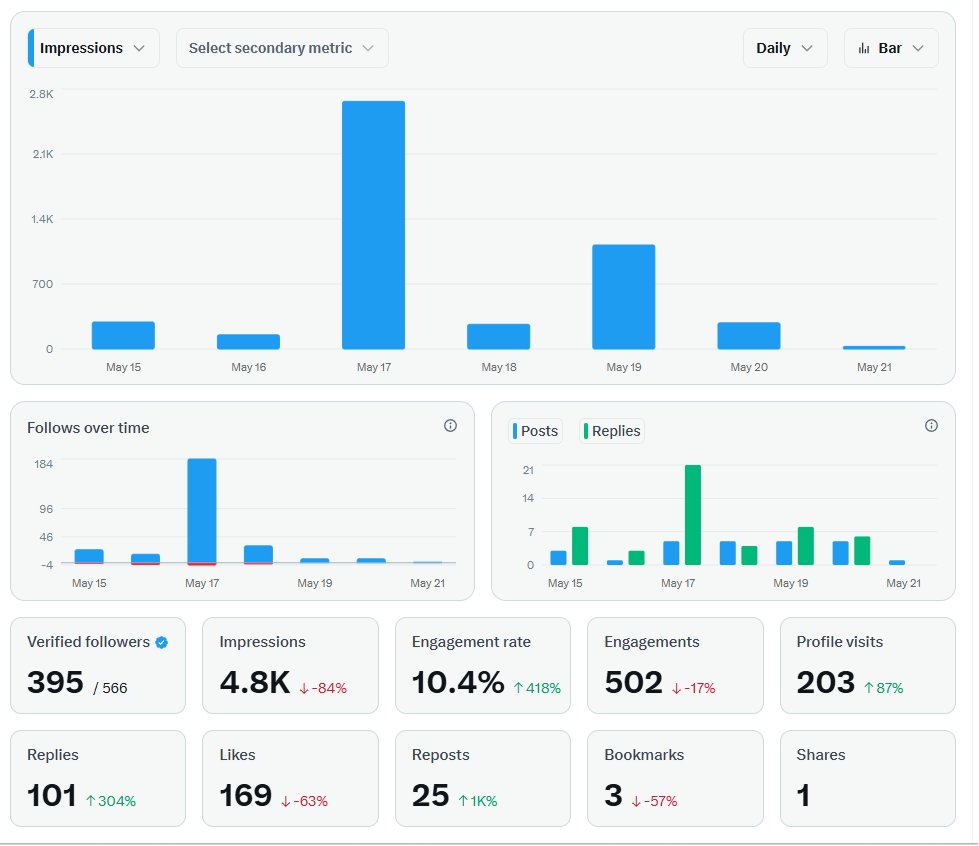Open the Verified followers card
The height and width of the screenshot is (846, 979).
click(98, 666)
